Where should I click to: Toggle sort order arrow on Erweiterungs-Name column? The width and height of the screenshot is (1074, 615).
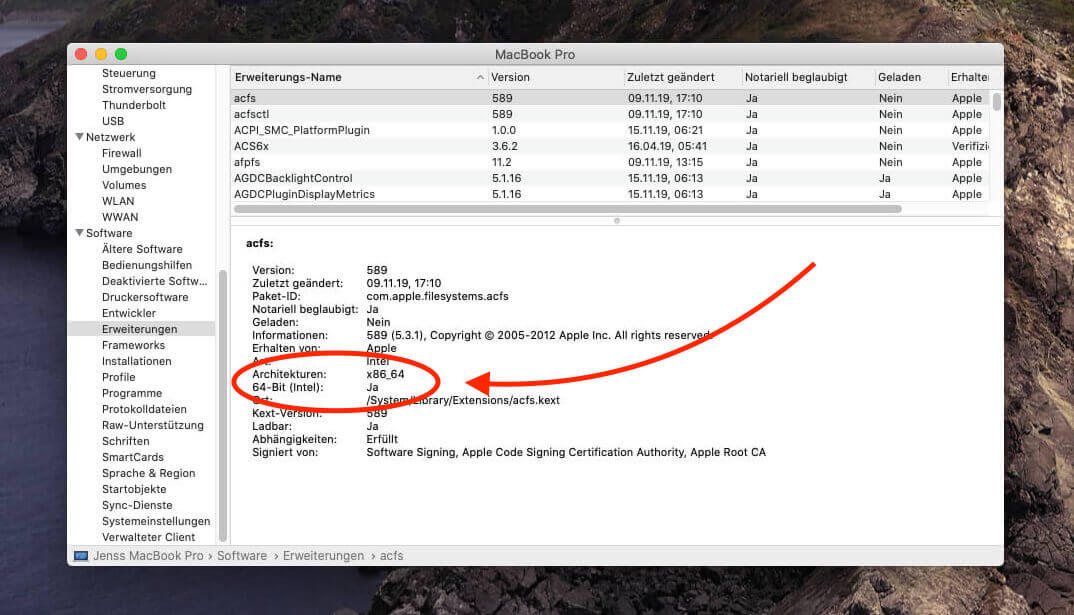(x=480, y=77)
